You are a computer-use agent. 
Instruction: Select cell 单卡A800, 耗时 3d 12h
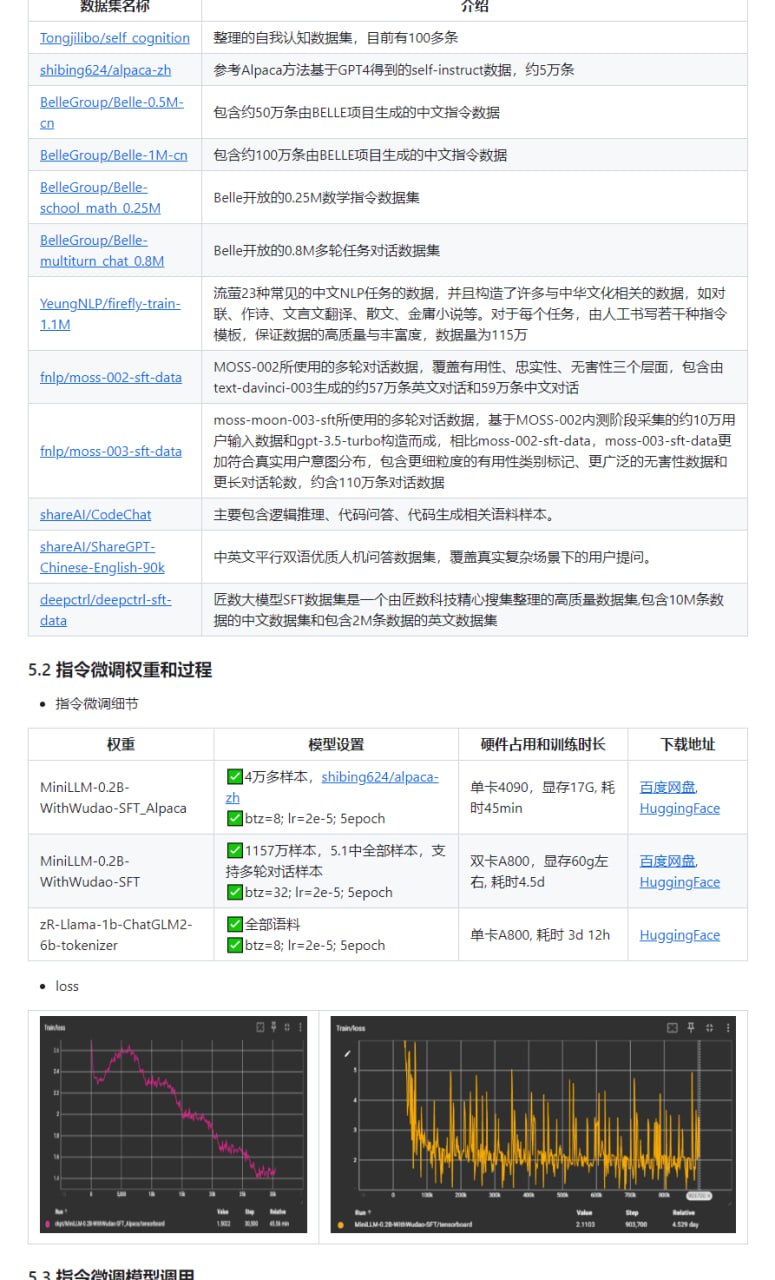(543, 935)
